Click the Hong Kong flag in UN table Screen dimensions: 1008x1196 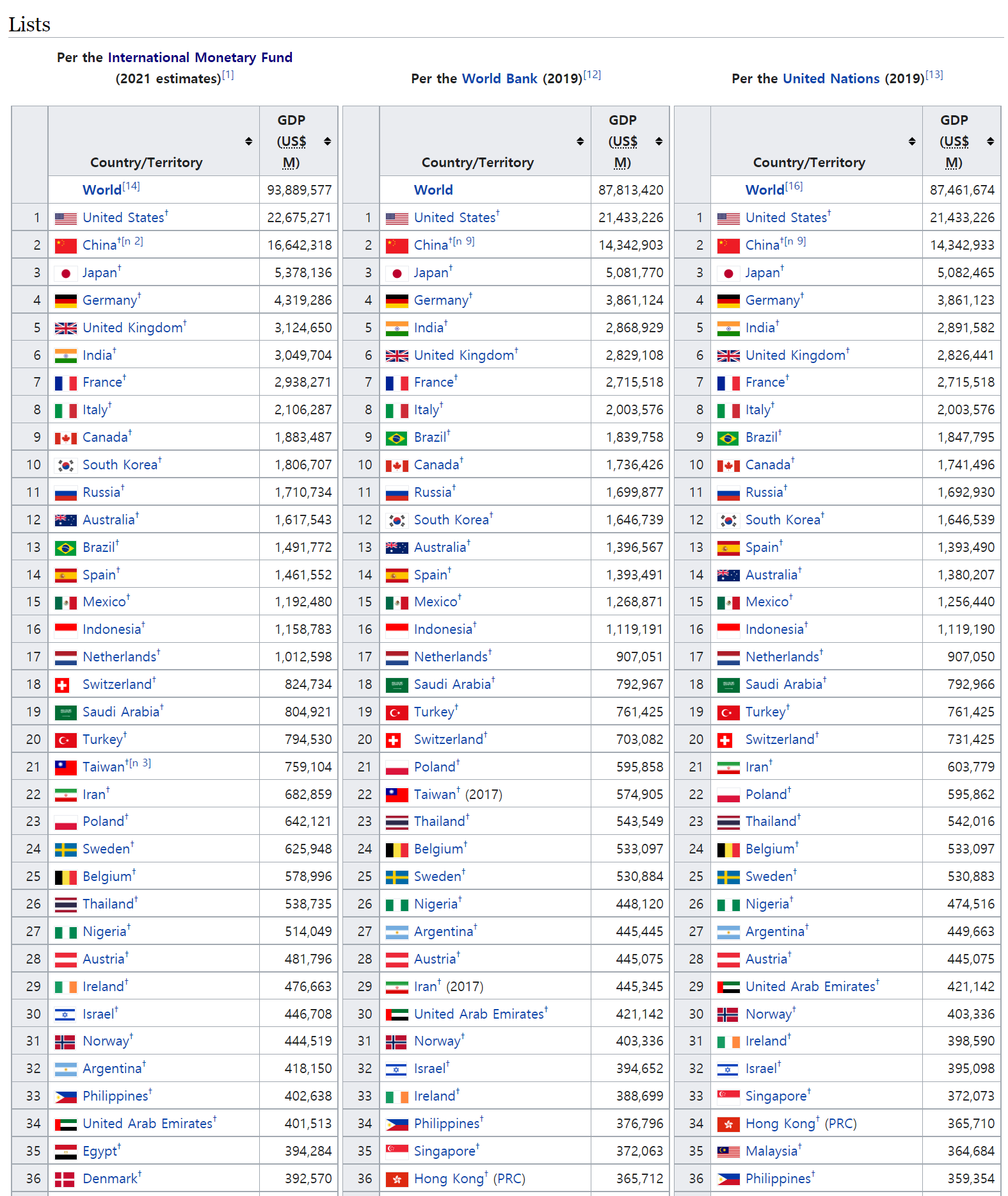click(728, 1124)
